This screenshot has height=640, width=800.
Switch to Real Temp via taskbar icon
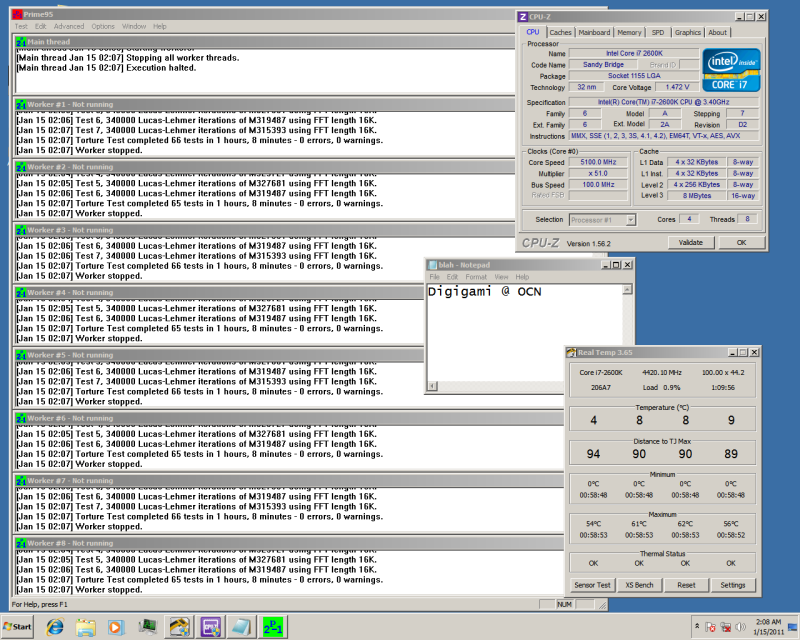(179, 627)
